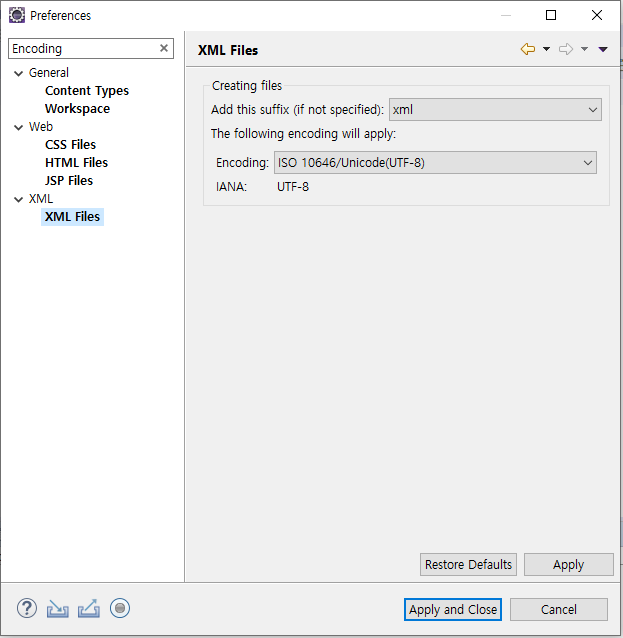Viewport: 623px width, 638px height.
Task: Open forward navigation history dropdown
Action: [x=584, y=49]
